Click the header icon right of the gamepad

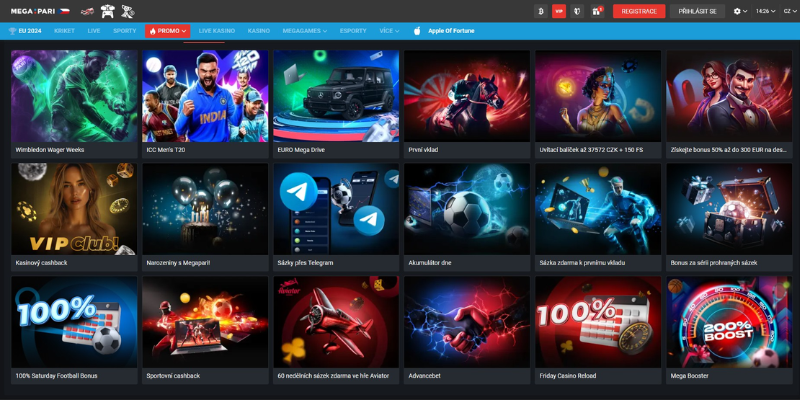(128, 11)
